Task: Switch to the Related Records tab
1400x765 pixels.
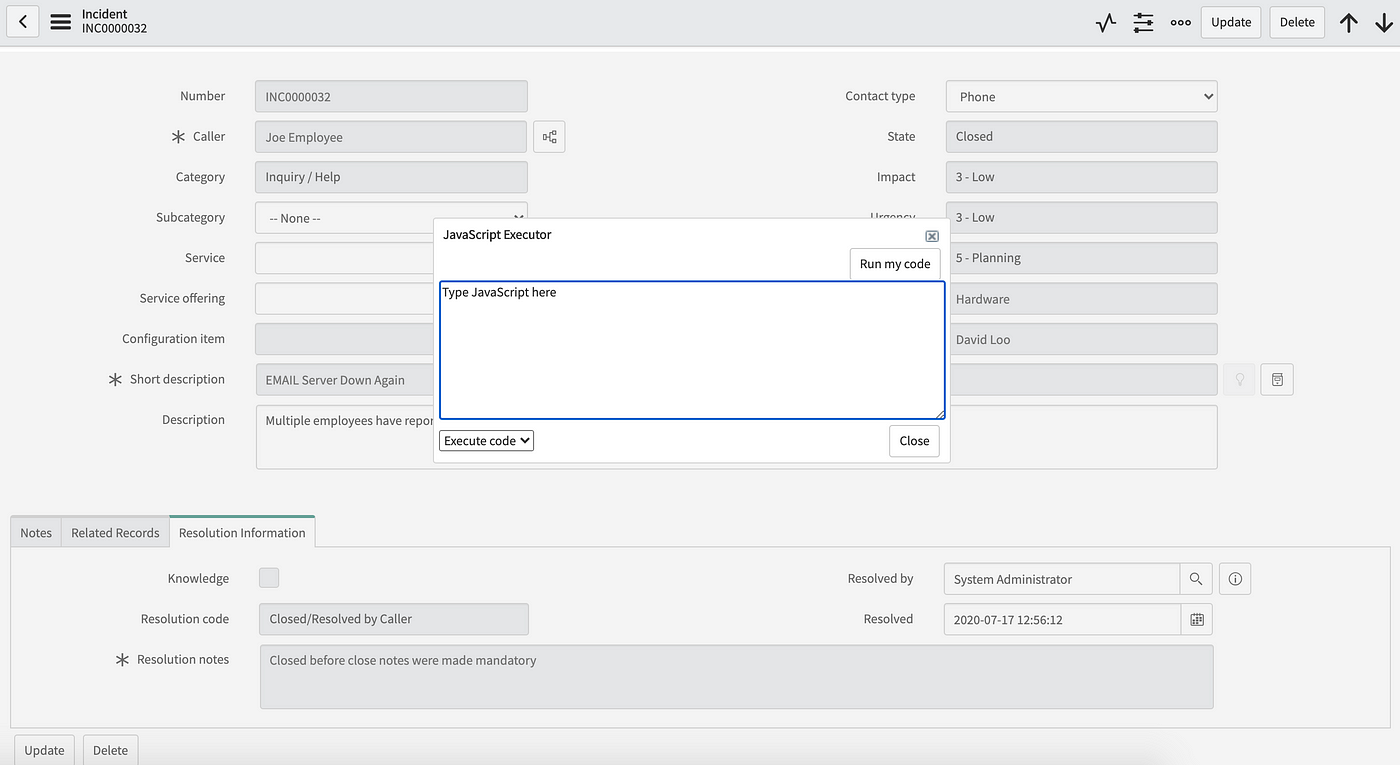Action: pos(115,533)
